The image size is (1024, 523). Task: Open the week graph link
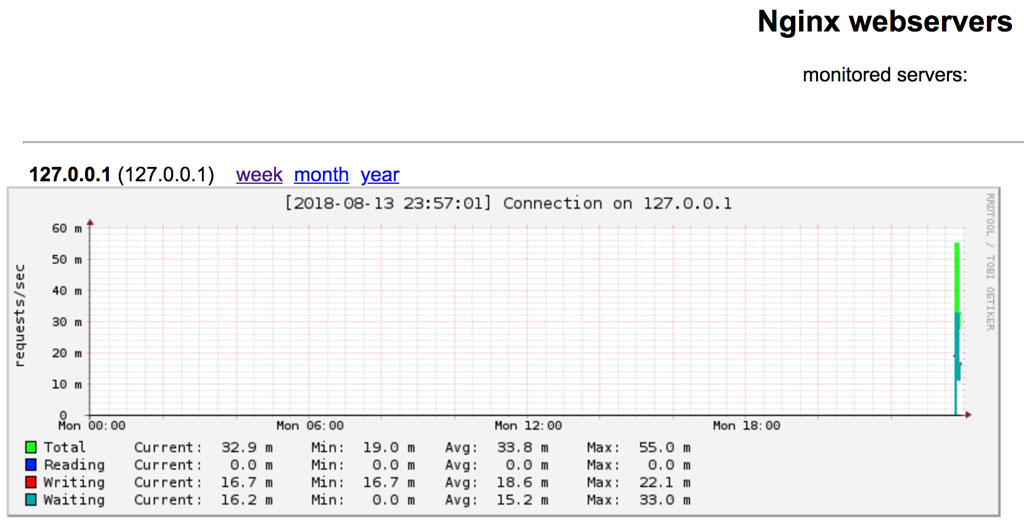coord(259,175)
